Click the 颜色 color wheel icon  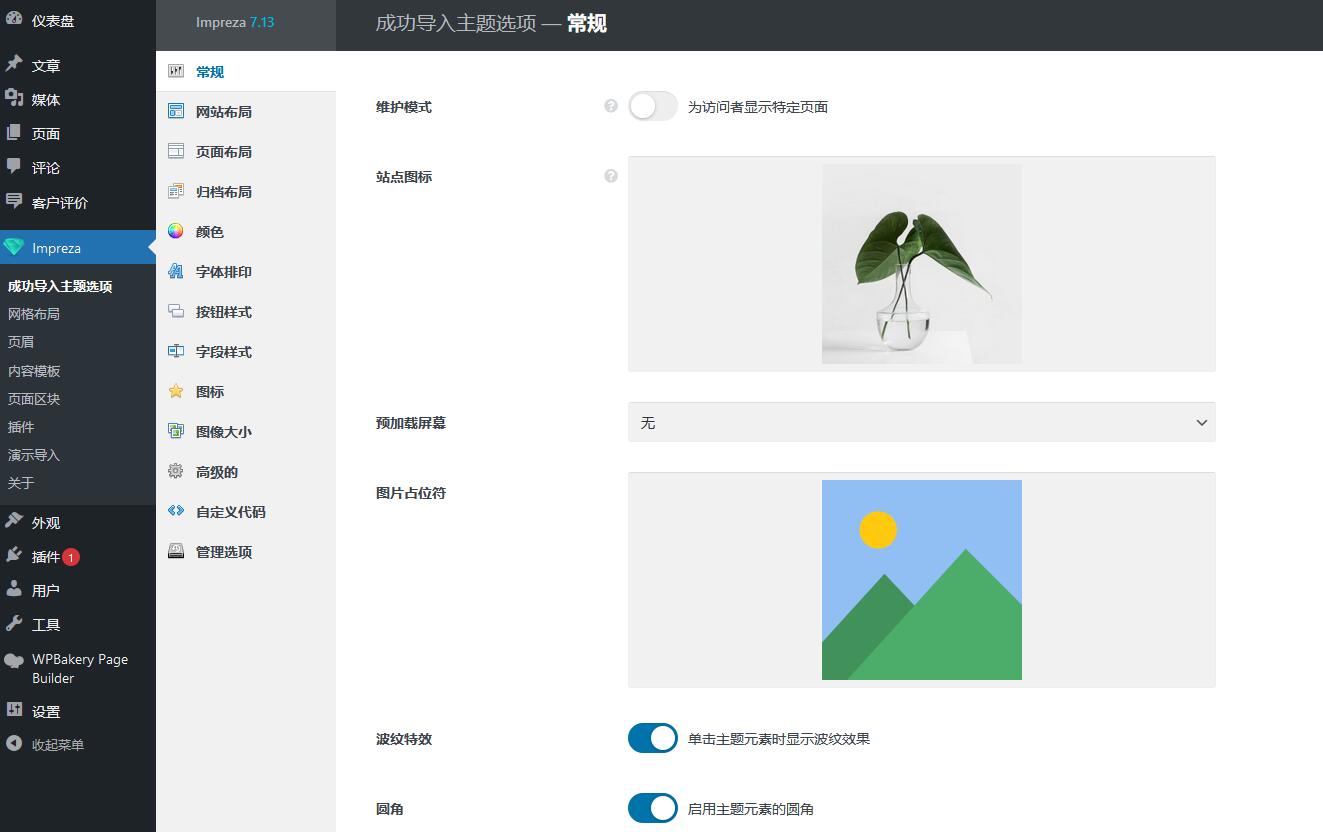pos(176,232)
